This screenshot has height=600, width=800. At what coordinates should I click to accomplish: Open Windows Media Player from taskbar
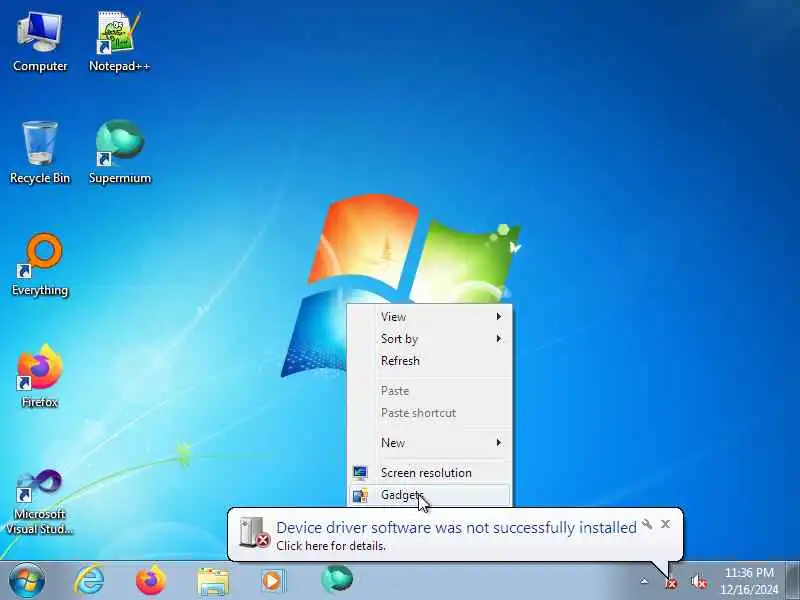[x=274, y=581]
